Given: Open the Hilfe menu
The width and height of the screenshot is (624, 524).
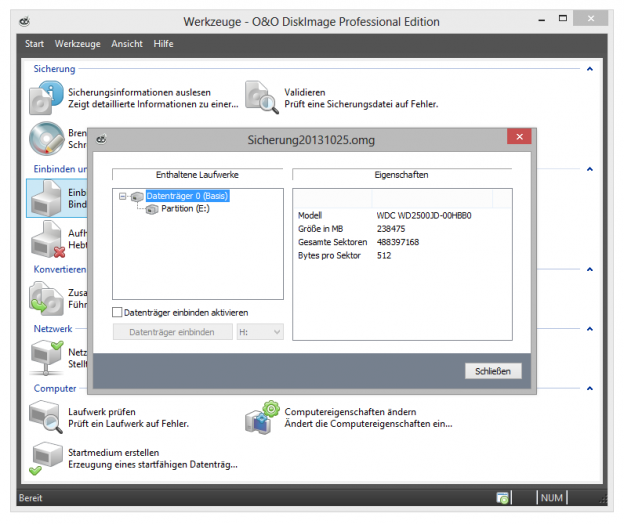Looking at the screenshot, I should [x=164, y=44].
